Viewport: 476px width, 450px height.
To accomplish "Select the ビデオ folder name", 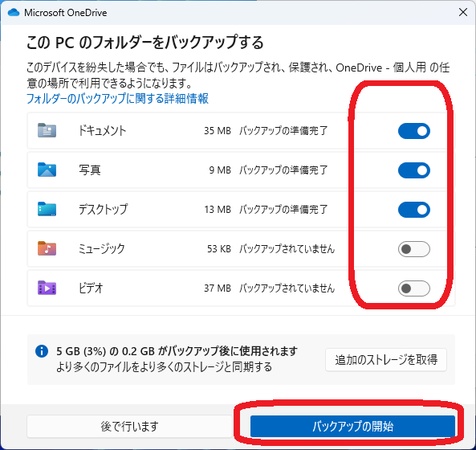I will pyautogui.click(x=91, y=288).
